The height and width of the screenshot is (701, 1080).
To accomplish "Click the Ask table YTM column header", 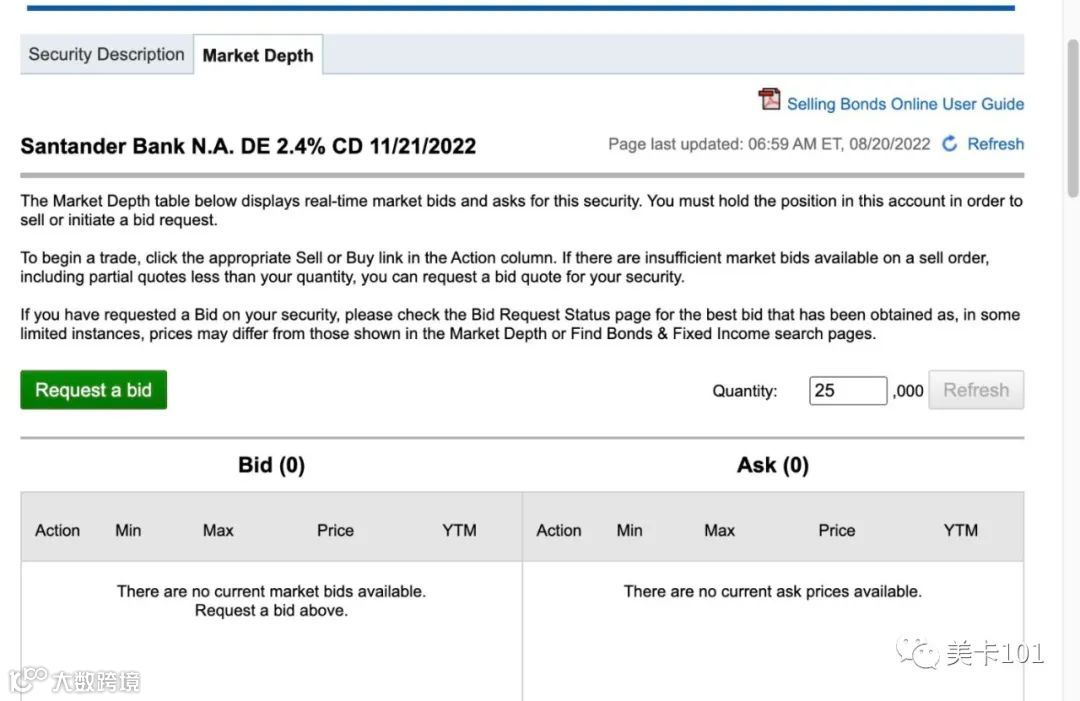I will point(961,530).
